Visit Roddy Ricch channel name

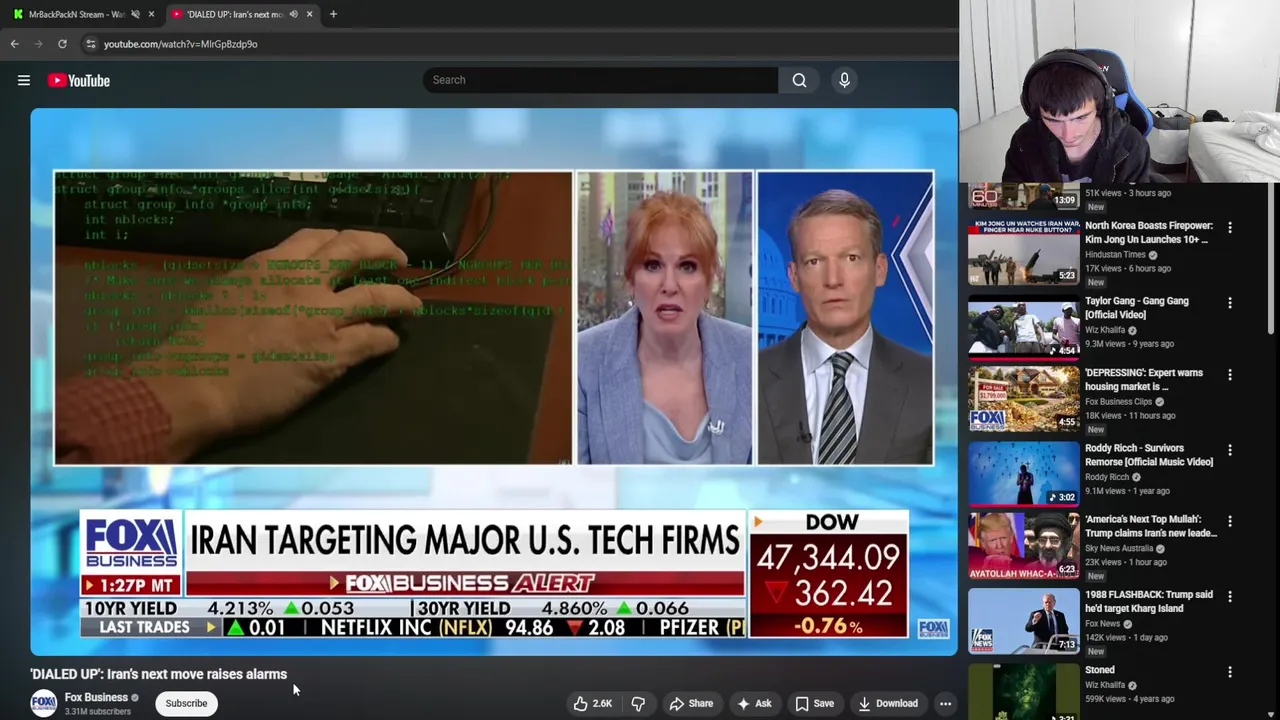coord(1107,477)
